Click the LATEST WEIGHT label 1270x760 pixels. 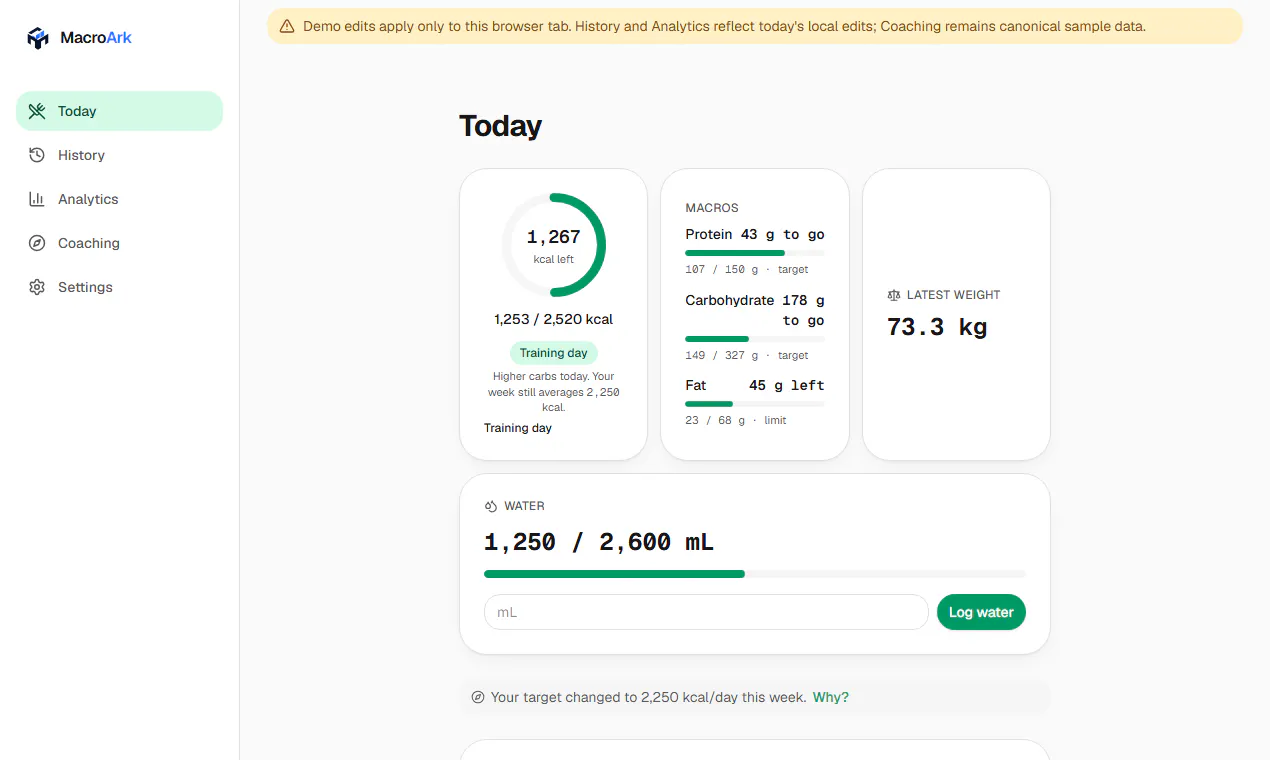point(953,295)
